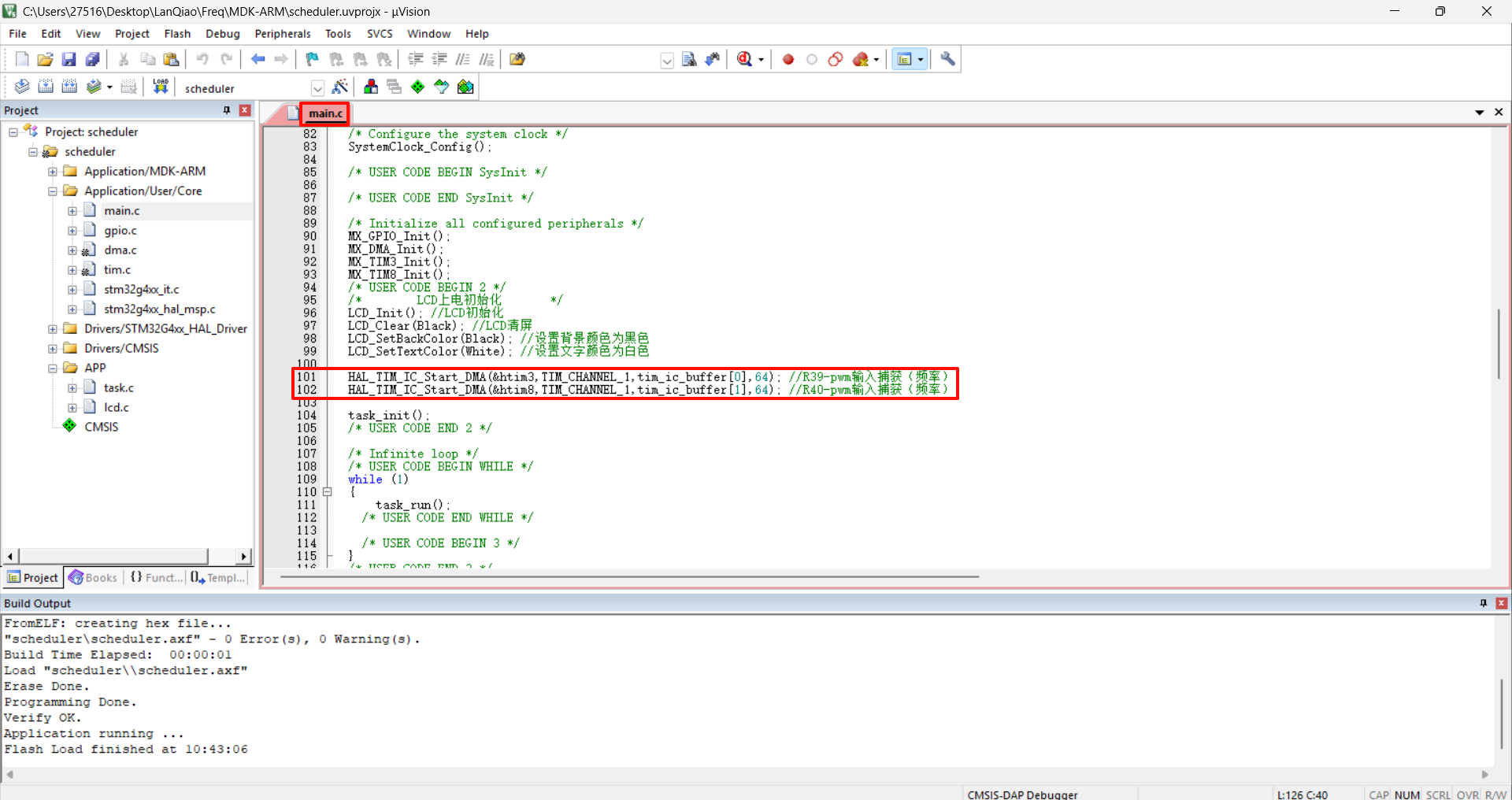
Task: Click the Download to flash (LOAD) icon
Action: click(x=161, y=87)
